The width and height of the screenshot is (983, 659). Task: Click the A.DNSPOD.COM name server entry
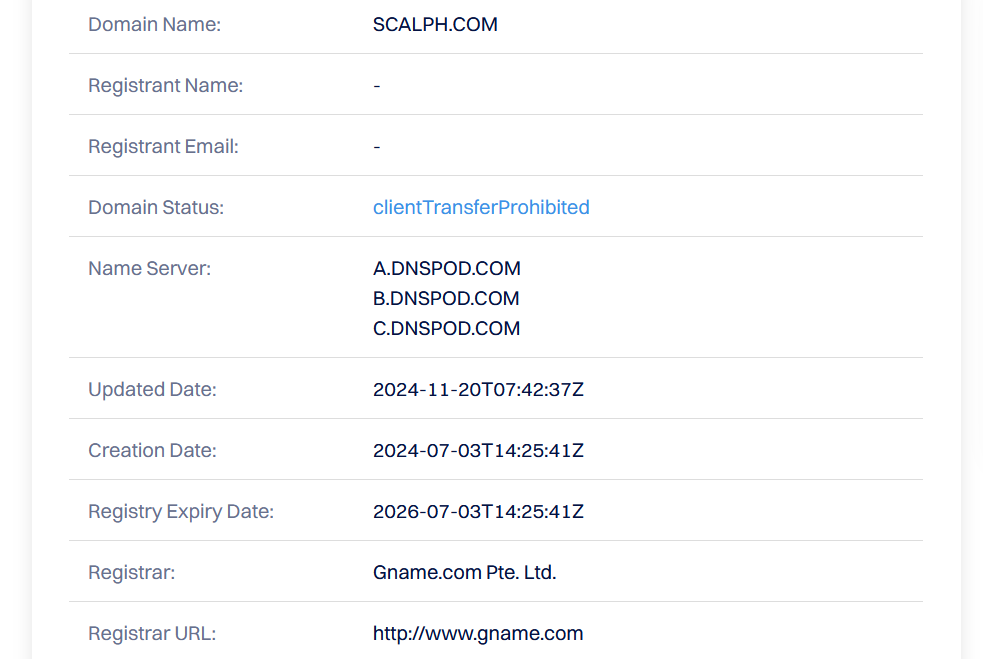446,268
